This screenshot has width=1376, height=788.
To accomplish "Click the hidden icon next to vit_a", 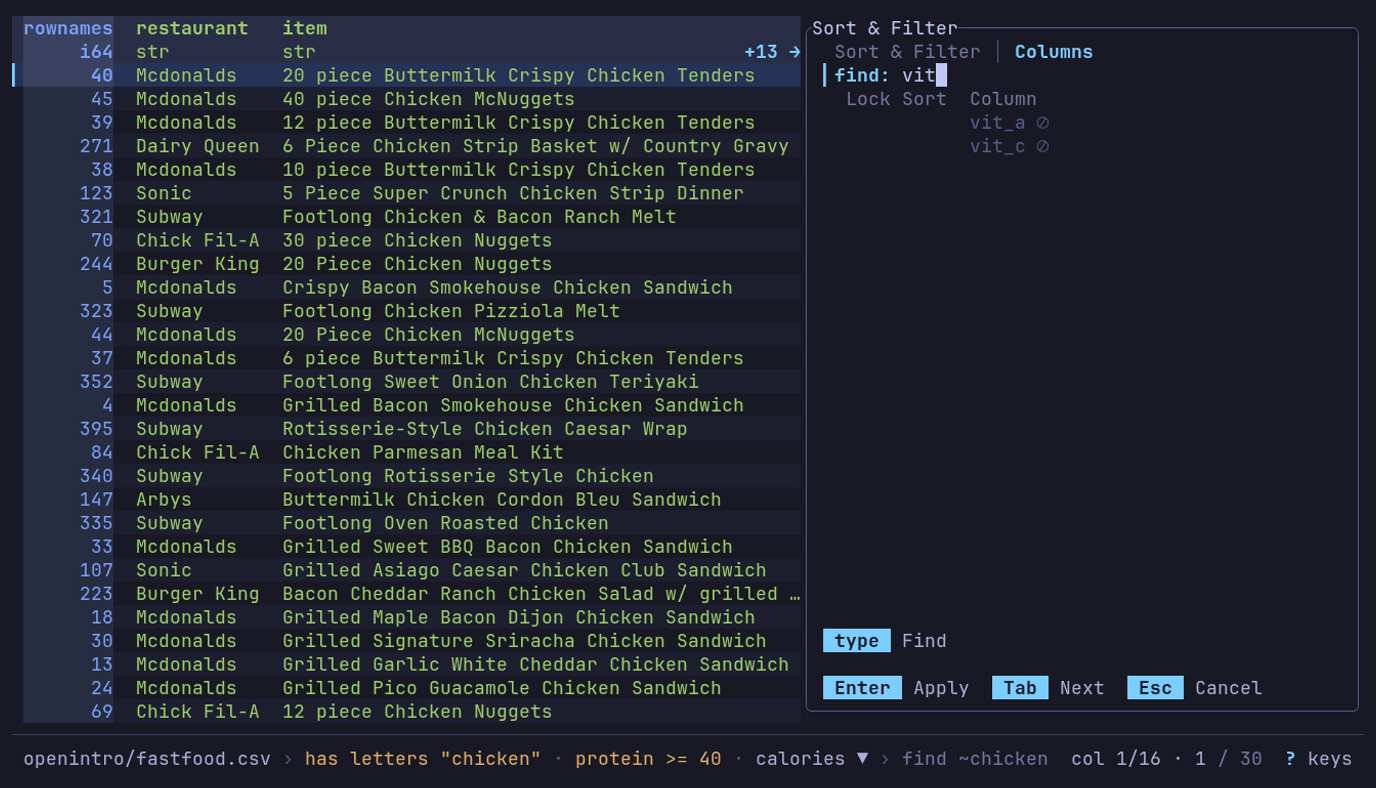I will (1042, 123).
